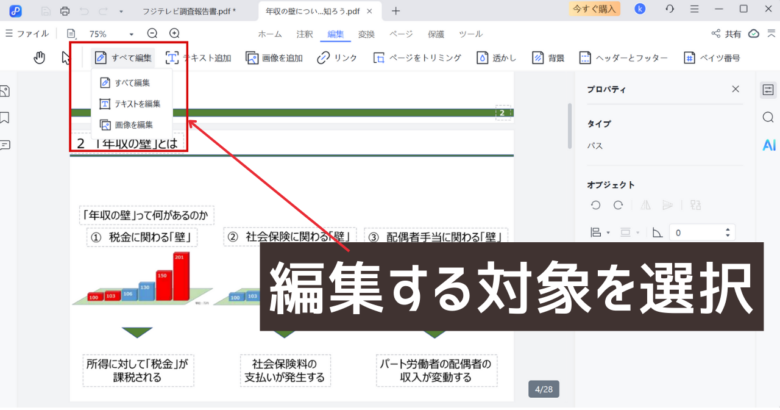Expand the object align options dropdown
Image resolution: width=780 pixels, height=410 pixels.
click(x=609, y=233)
